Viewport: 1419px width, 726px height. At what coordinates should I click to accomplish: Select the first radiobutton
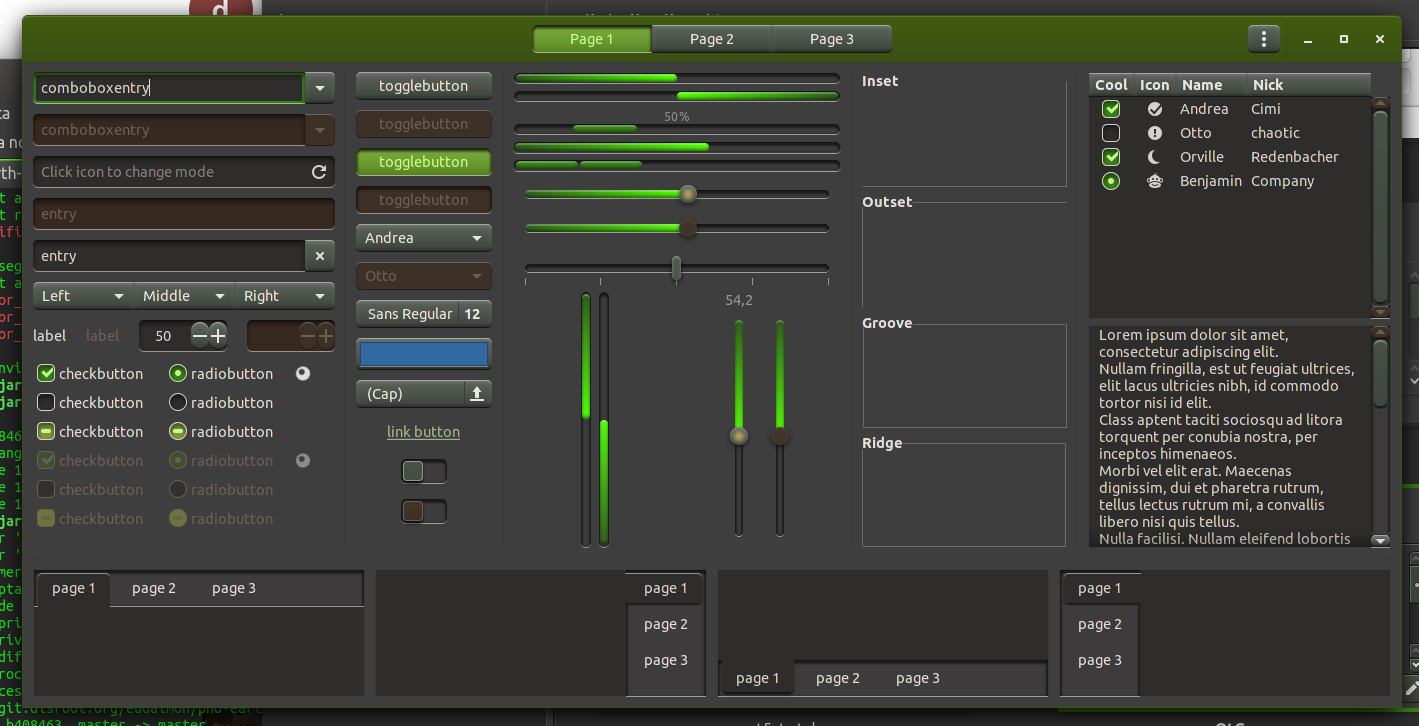[178, 374]
